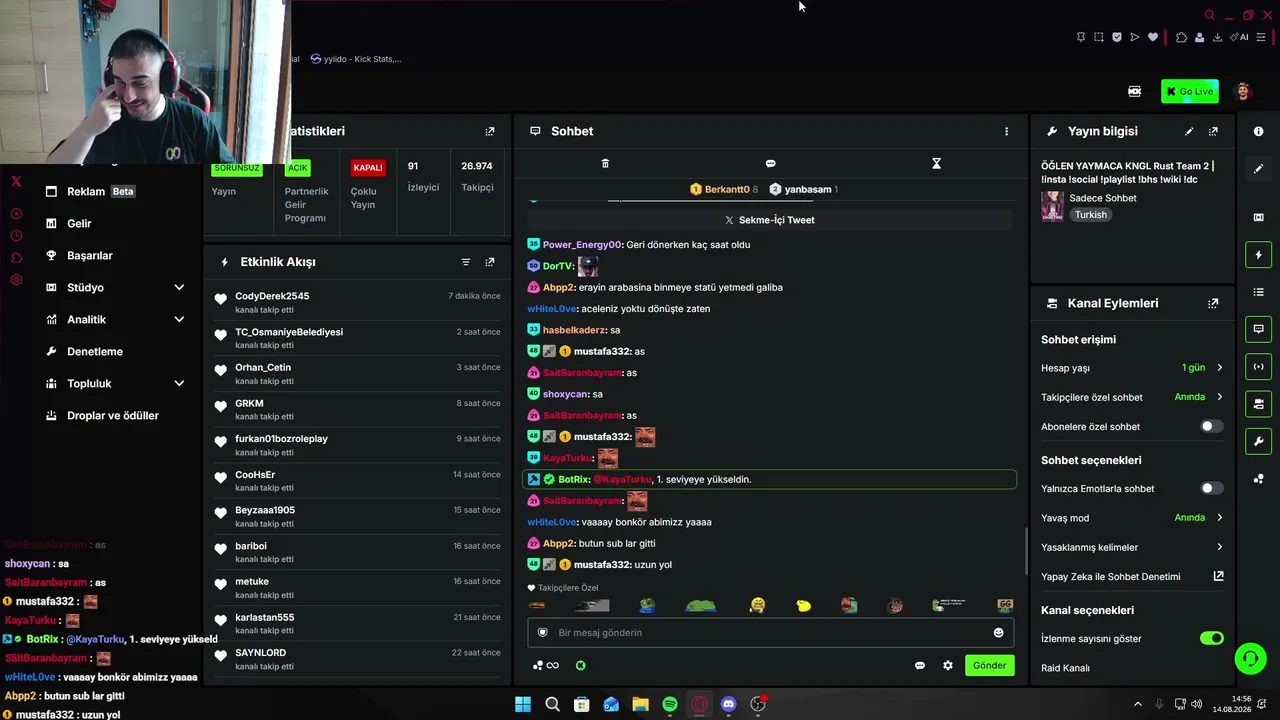The height and width of the screenshot is (720, 1280).
Task: Click the green Go Live button
Action: pos(1189,91)
